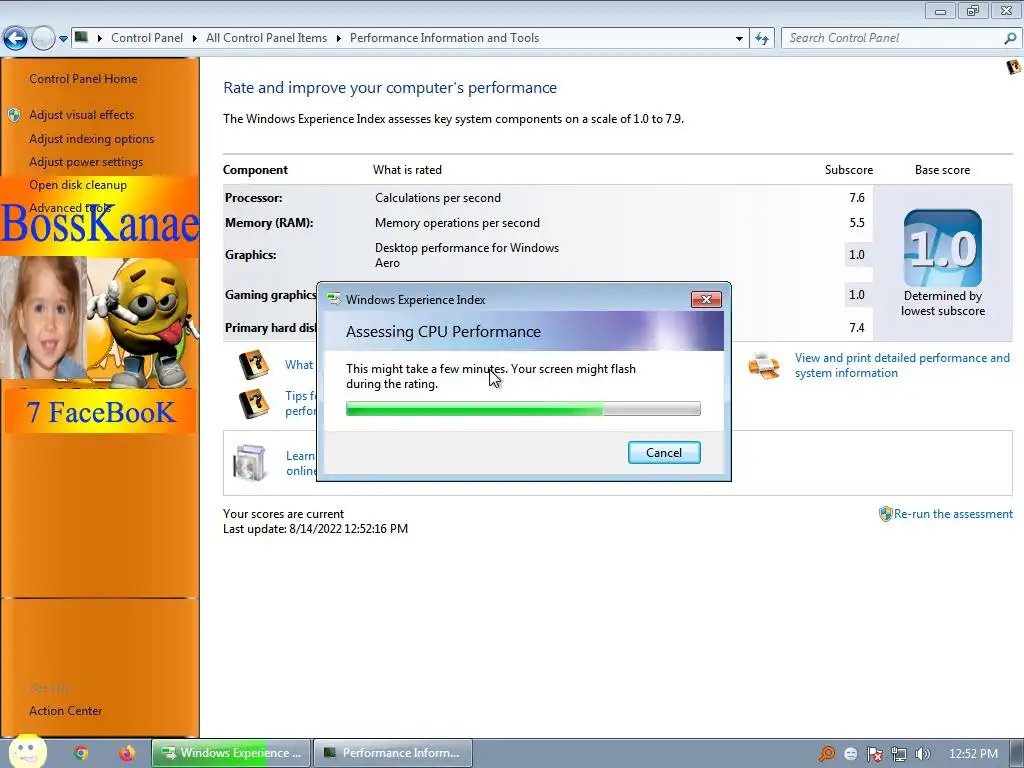Open Firefox from taskbar
The height and width of the screenshot is (768, 1024).
[x=127, y=753]
